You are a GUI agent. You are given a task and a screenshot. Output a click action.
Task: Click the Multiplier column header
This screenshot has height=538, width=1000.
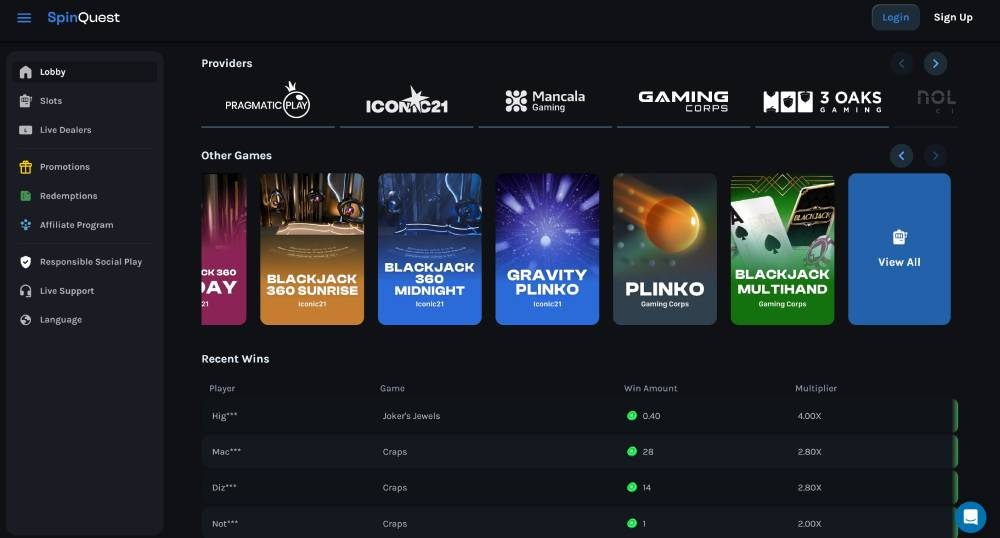coord(816,388)
